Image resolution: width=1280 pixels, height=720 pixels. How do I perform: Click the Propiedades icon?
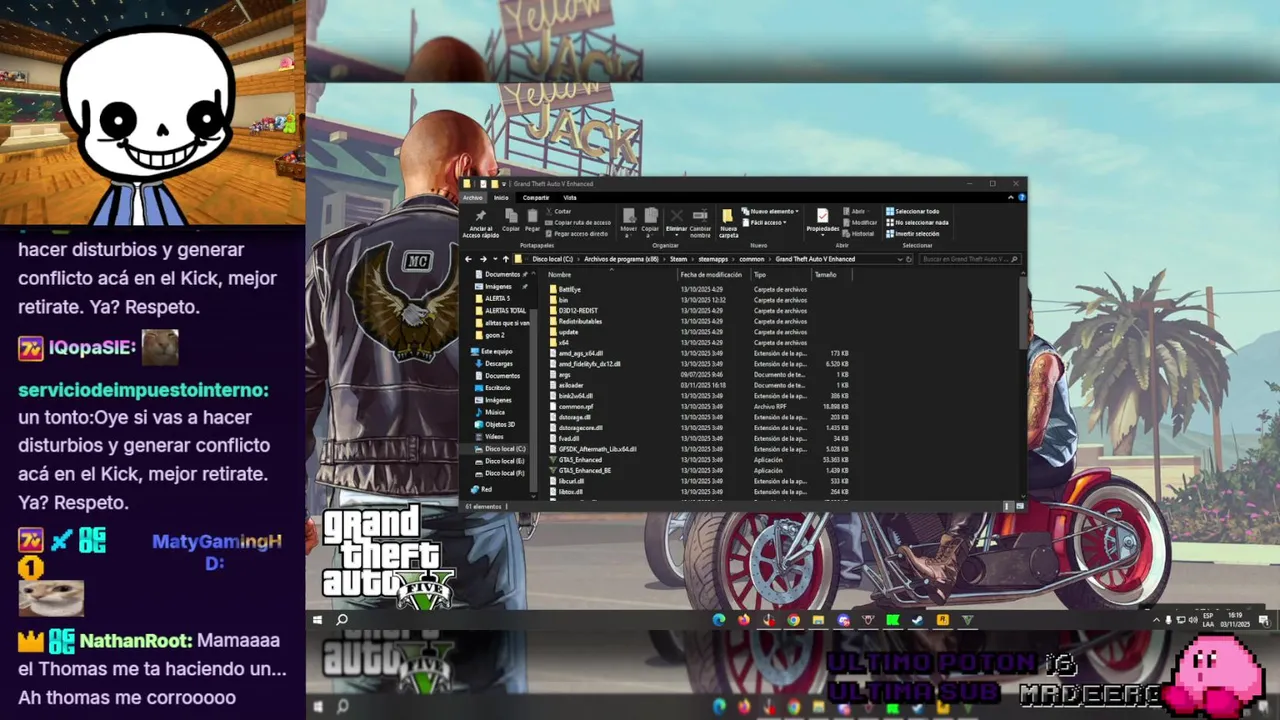click(822, 216)
